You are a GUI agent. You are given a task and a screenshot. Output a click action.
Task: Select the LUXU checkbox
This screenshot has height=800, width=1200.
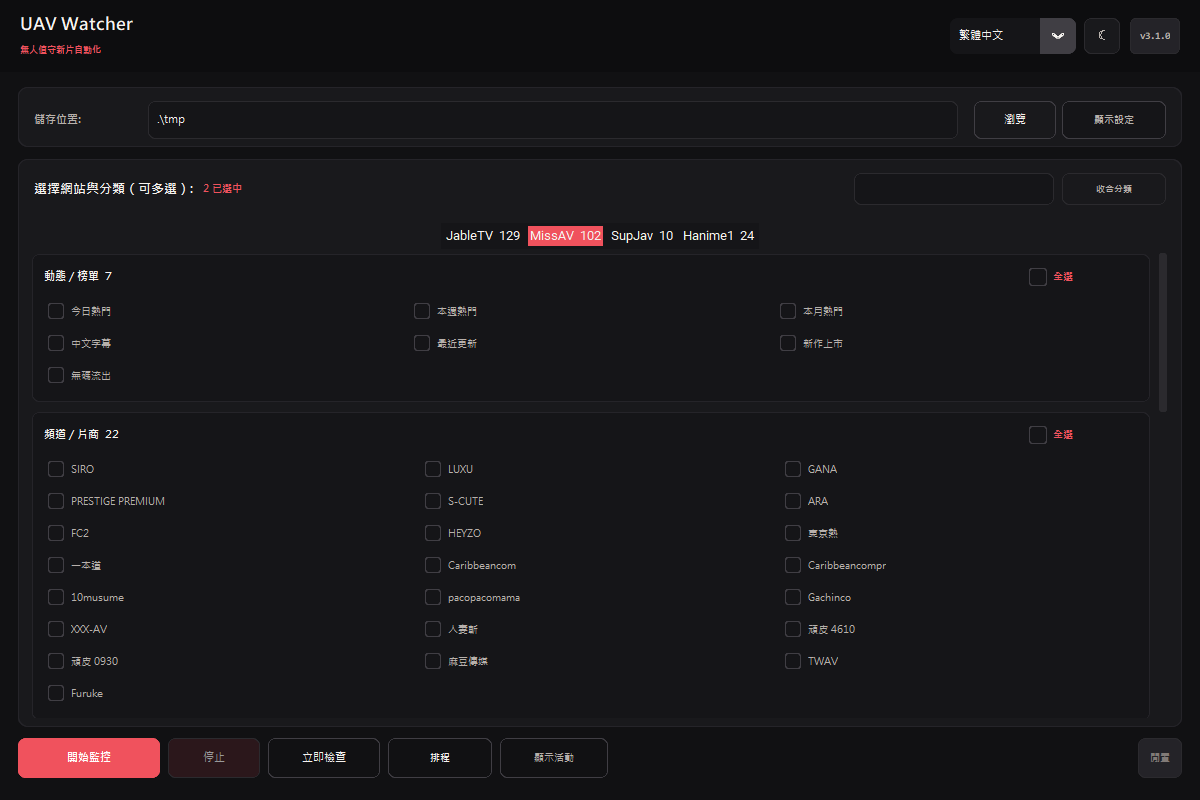coord(433,469)
